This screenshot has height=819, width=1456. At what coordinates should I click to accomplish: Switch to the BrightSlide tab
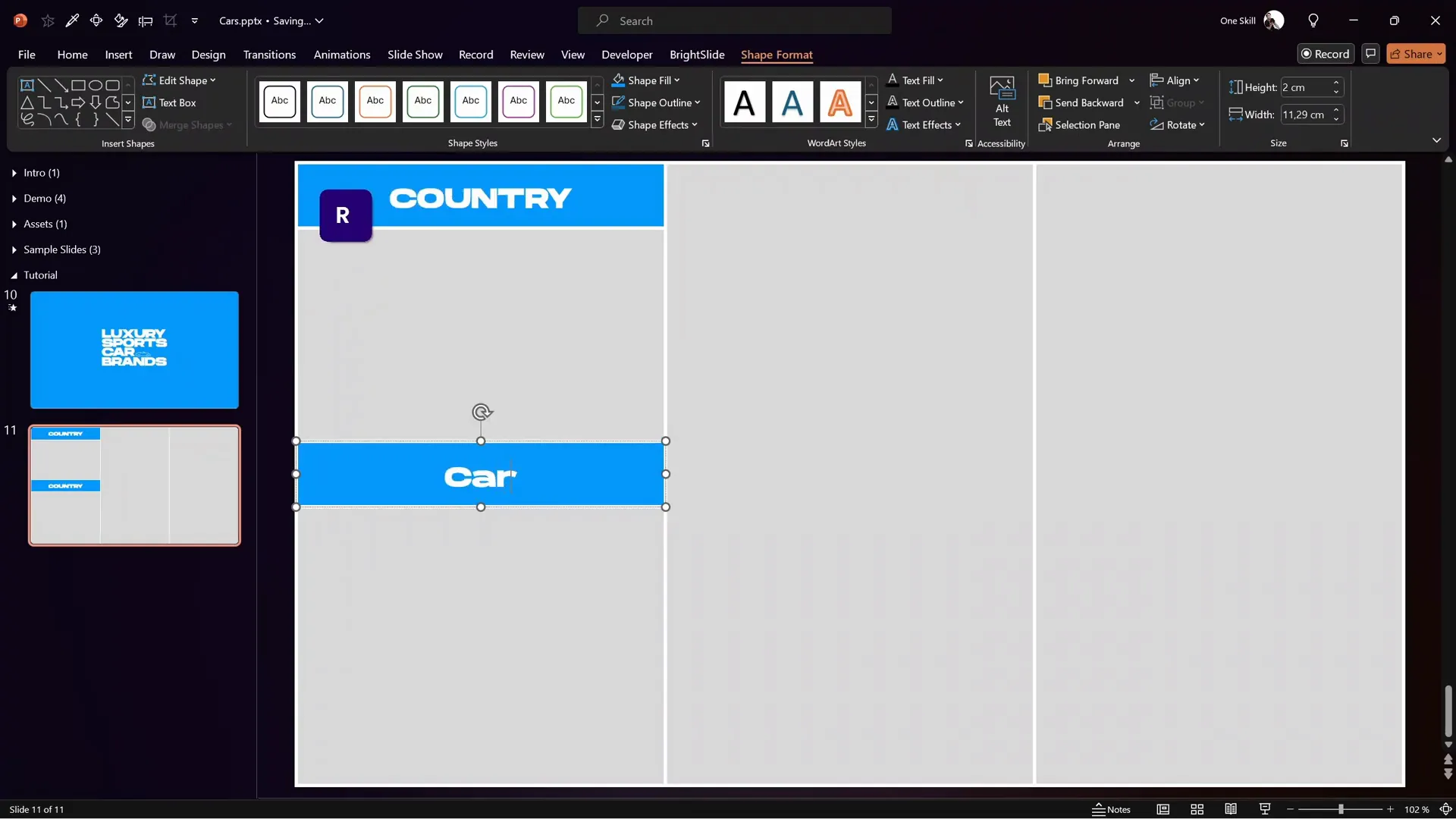point(697,55)
